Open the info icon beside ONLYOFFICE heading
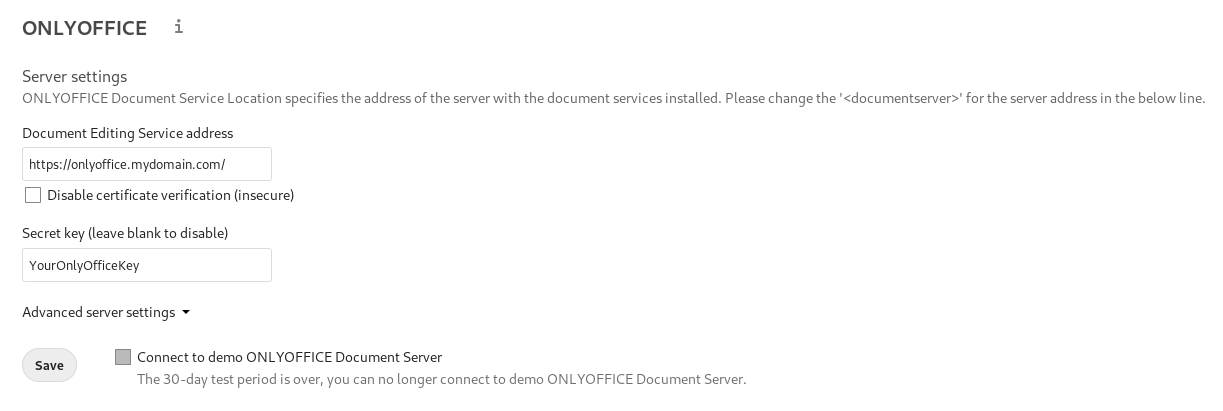This screenshot has height=411, width=1223. pyautogui.click(x=179, y=27)
